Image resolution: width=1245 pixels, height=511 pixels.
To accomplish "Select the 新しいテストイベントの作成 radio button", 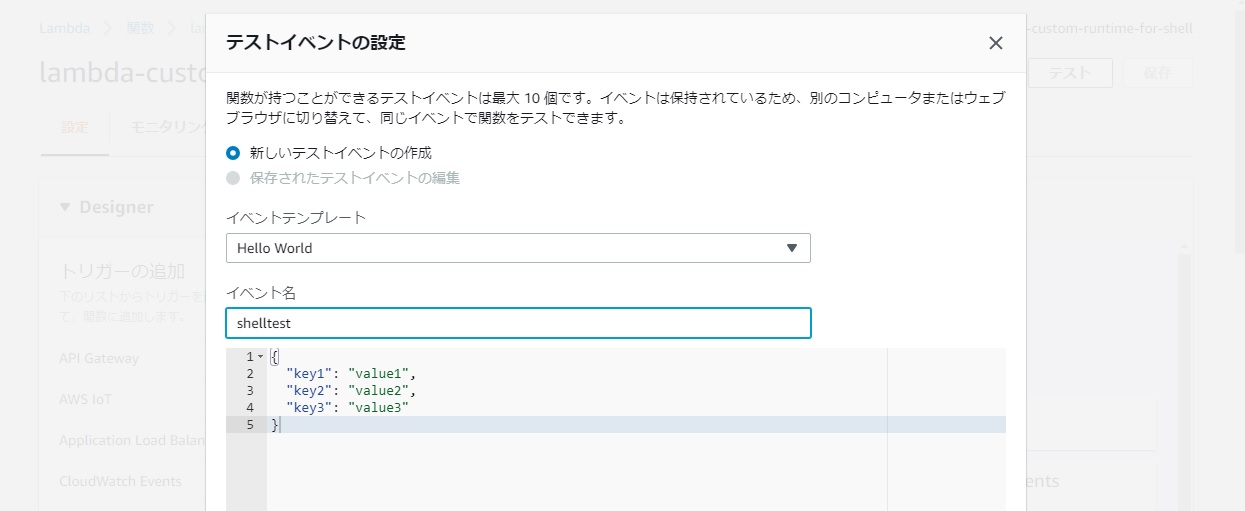I will click(233, 153).
